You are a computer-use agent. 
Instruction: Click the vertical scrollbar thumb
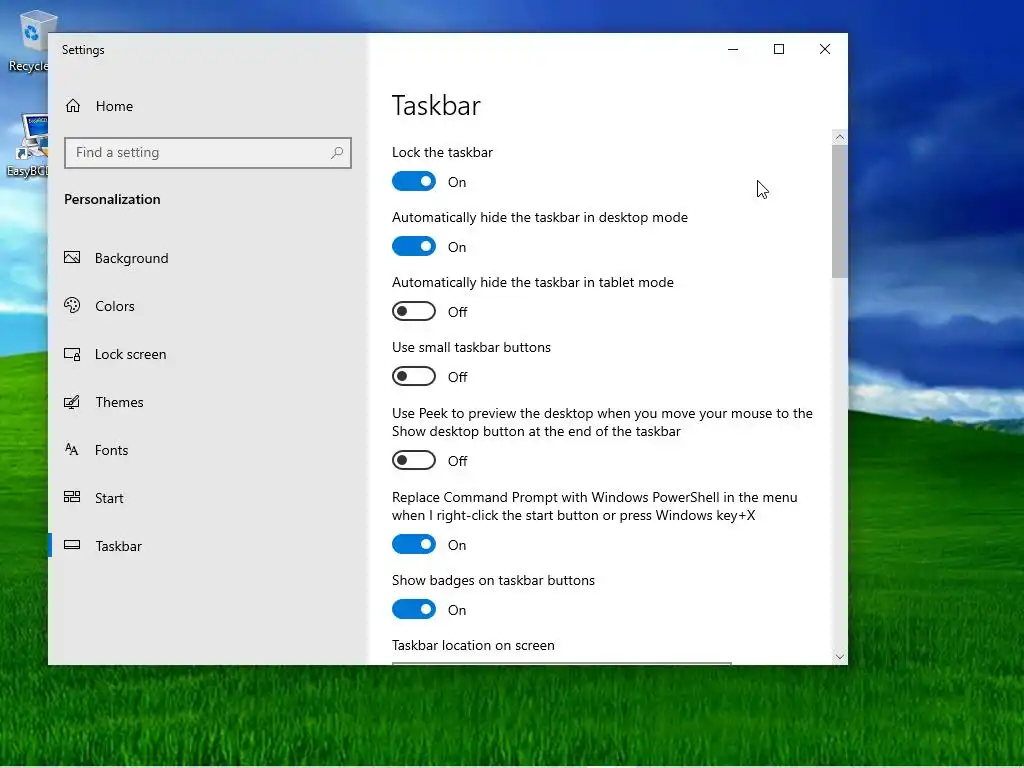coord(840,211)
